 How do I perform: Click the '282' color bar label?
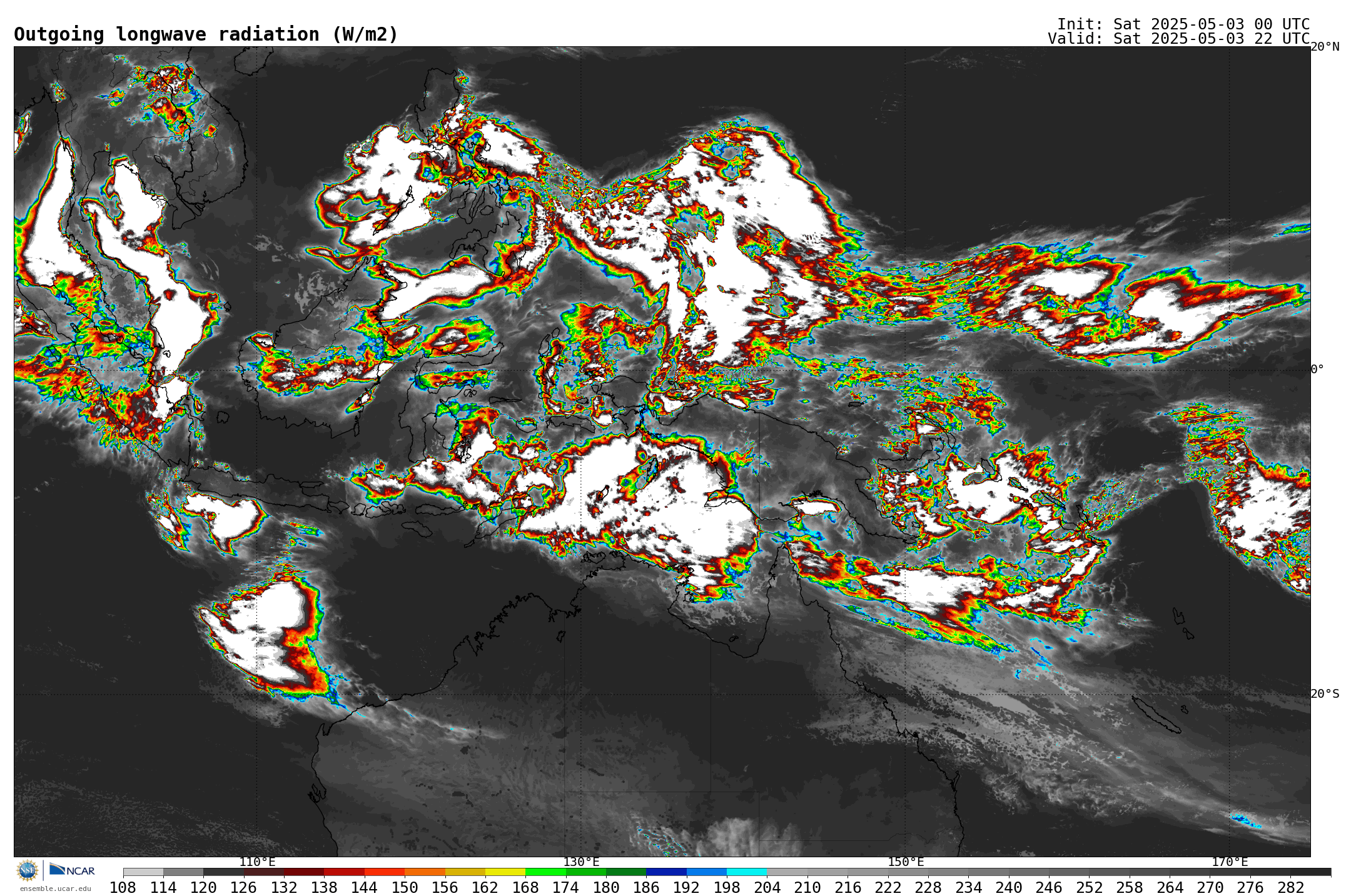(x=1290, y=887)
